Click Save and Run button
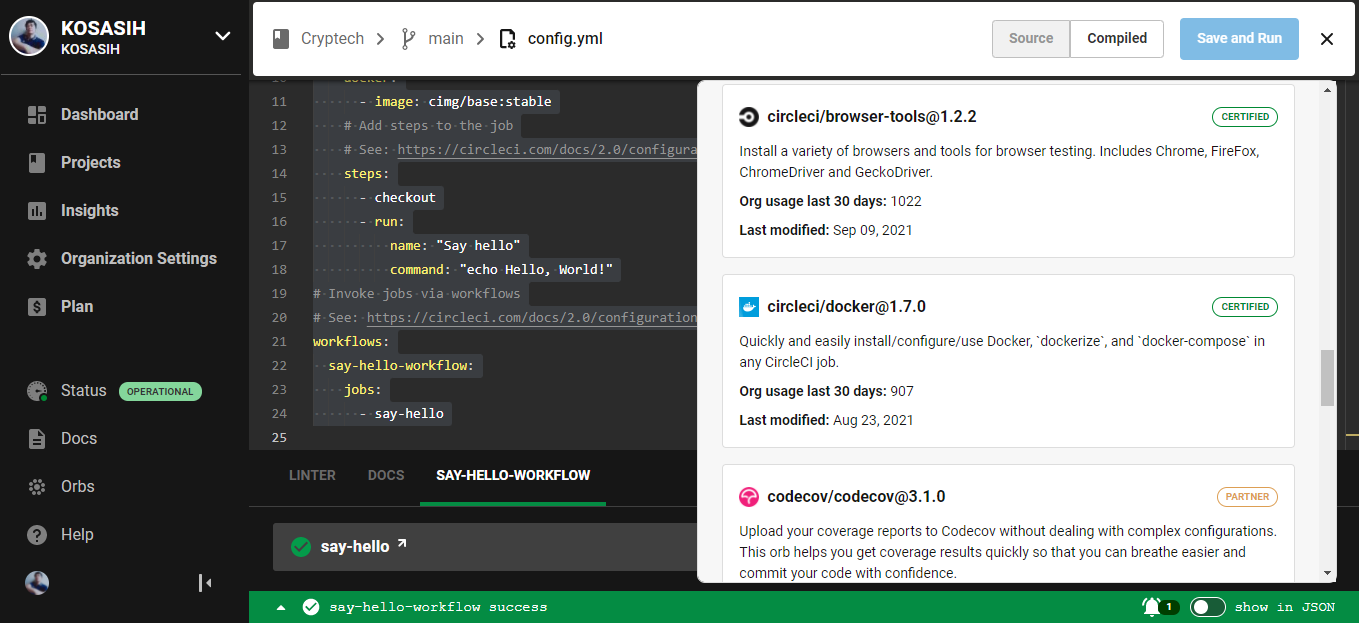Viewport: 1359px width, 623px height. point(1239,39)
